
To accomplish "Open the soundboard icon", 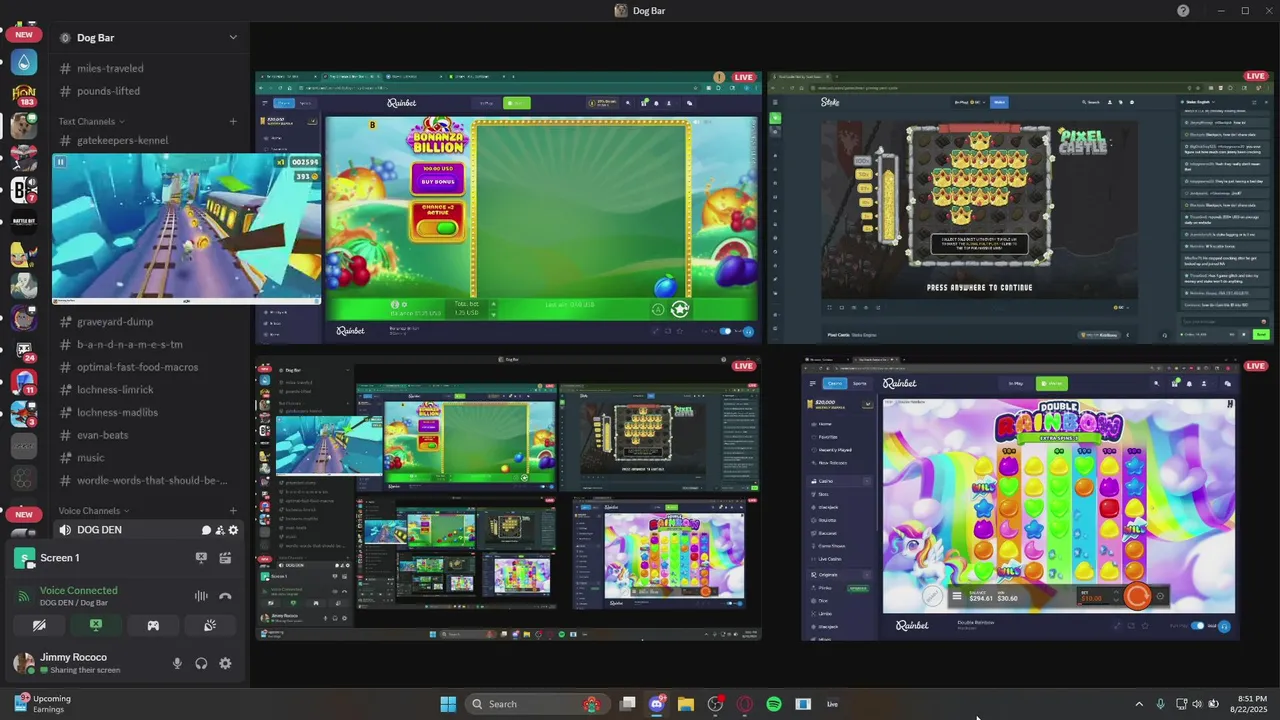I will [x=210, y=625].
